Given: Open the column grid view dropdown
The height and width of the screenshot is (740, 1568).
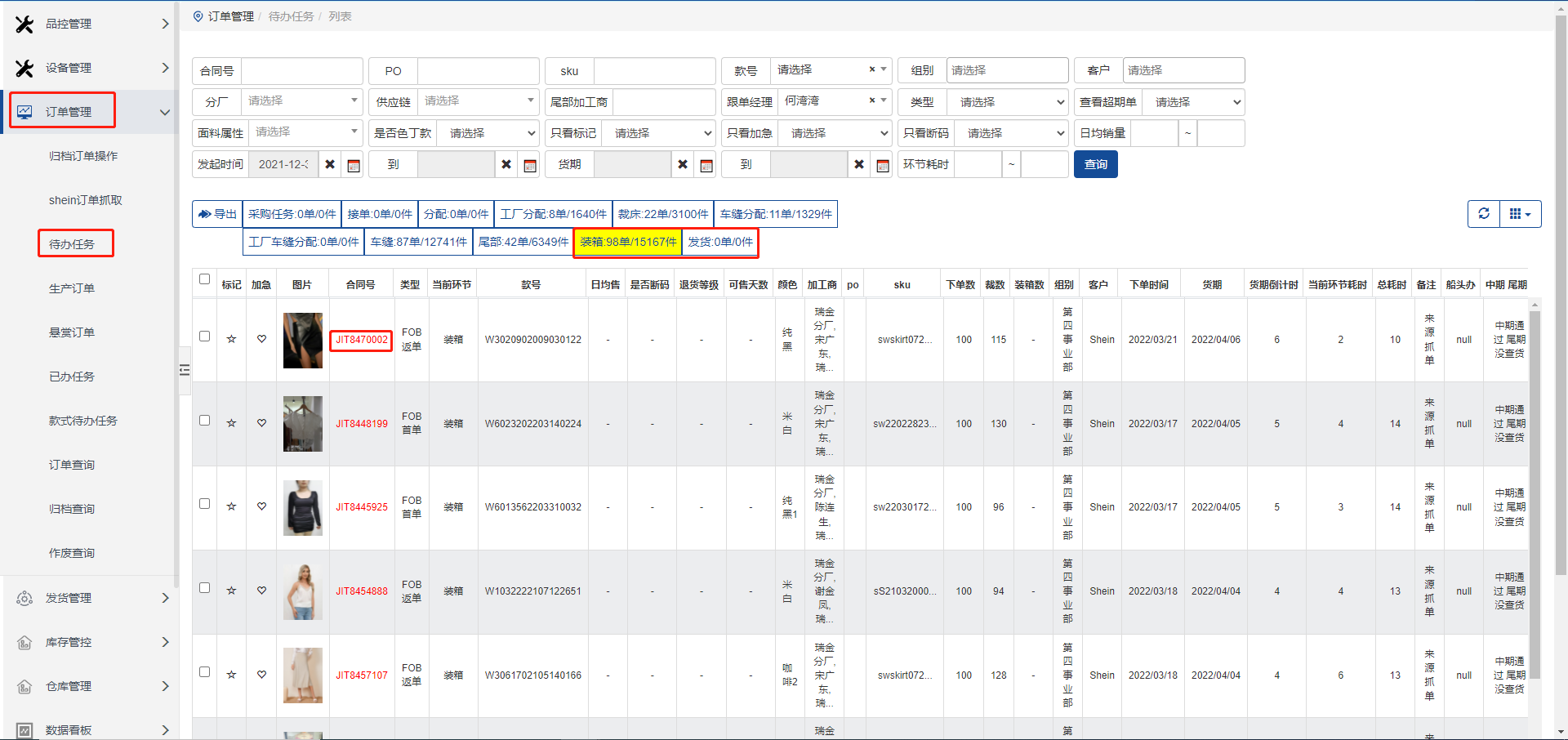Looking at the screenshot, I should click(1520, 214).
